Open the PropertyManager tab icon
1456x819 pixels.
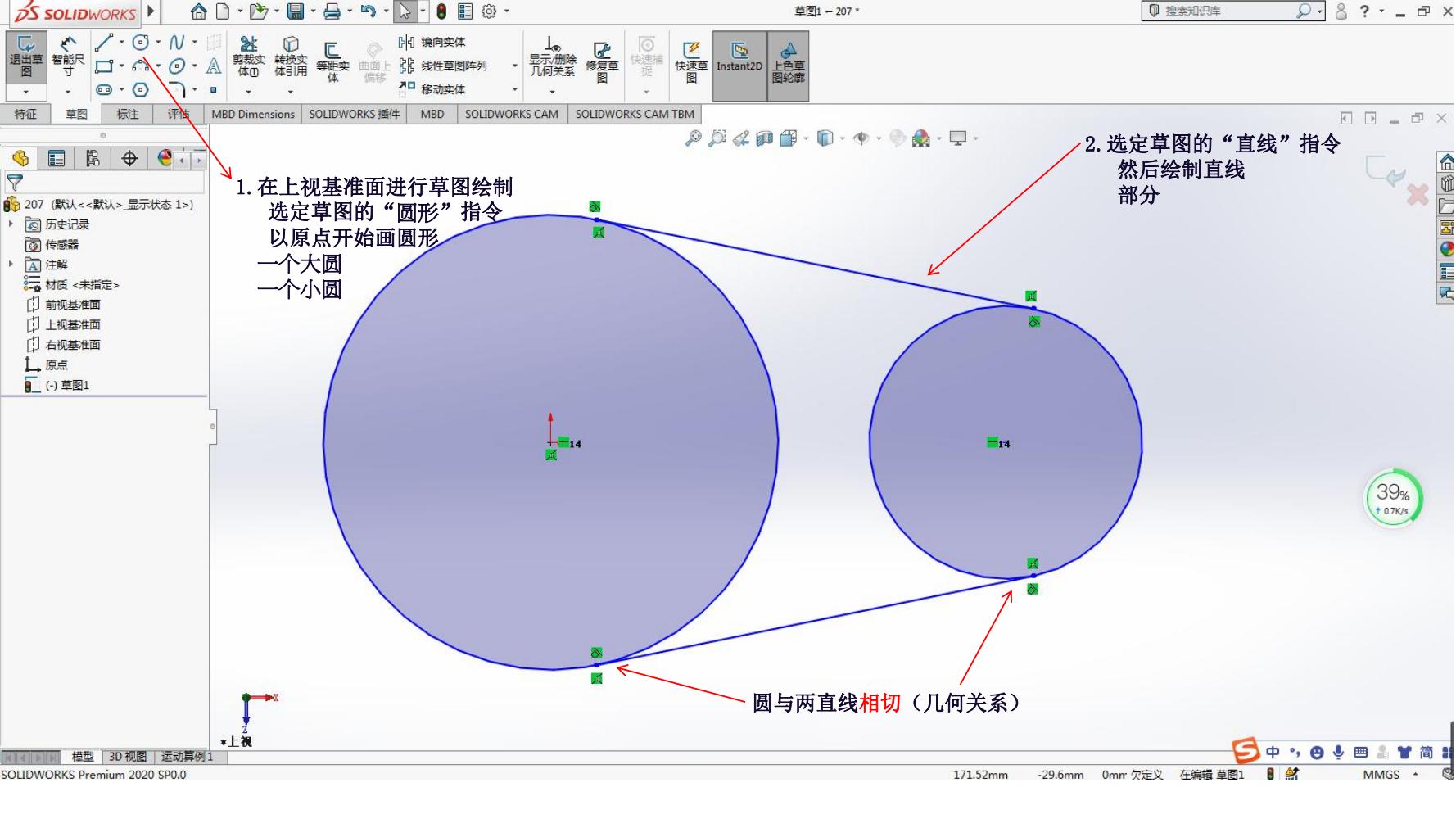(x=57, y=158)
